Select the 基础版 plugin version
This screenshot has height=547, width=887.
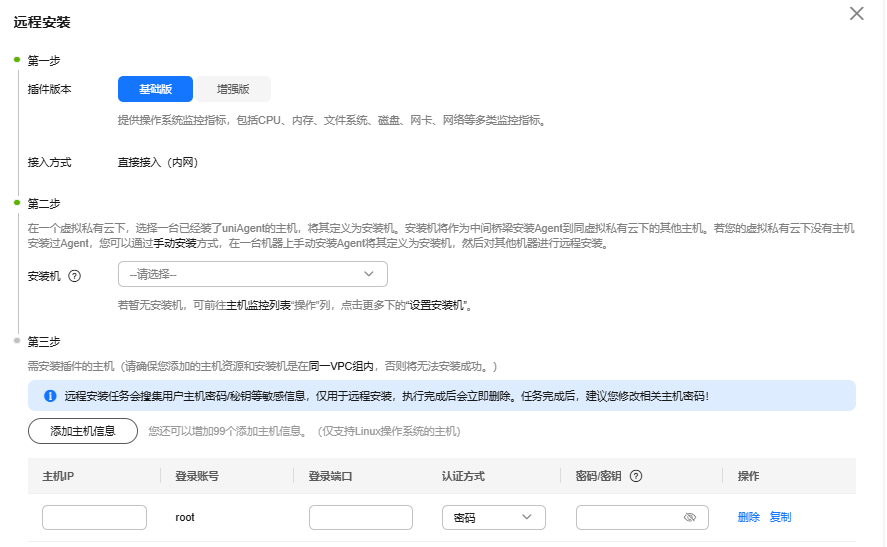click(156, 89)
